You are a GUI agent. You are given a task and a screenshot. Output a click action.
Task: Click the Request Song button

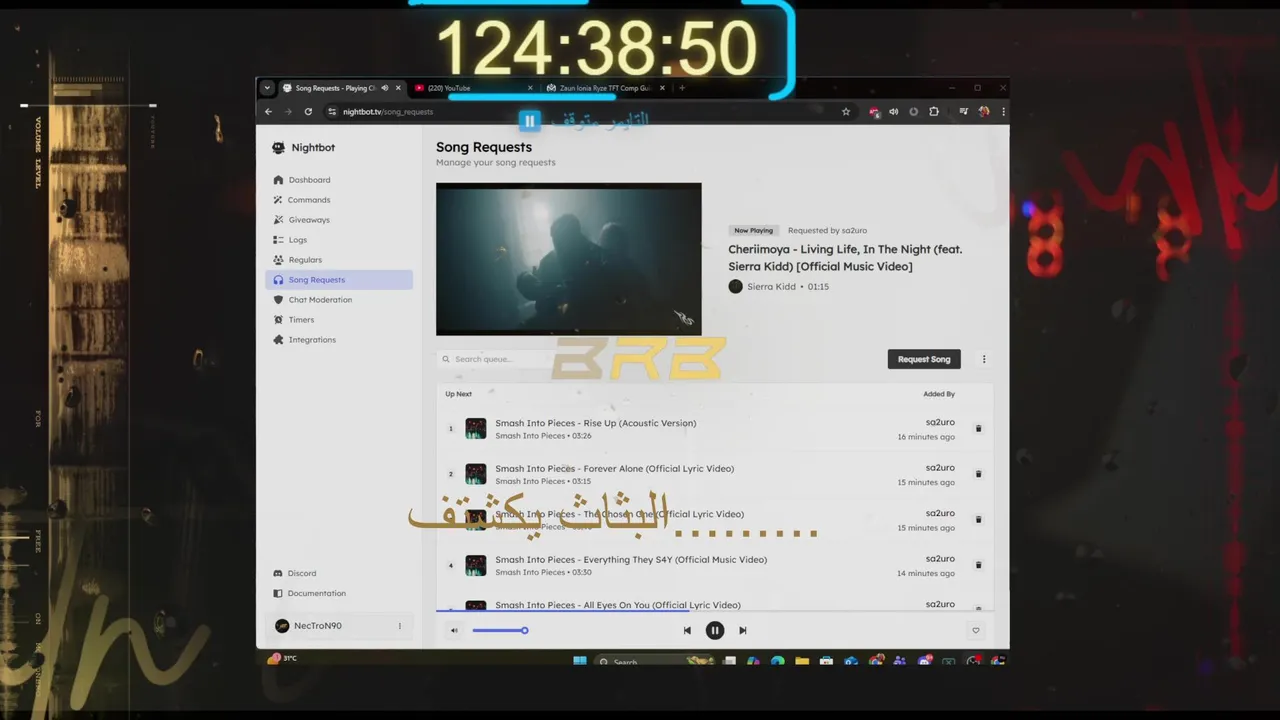924,359
